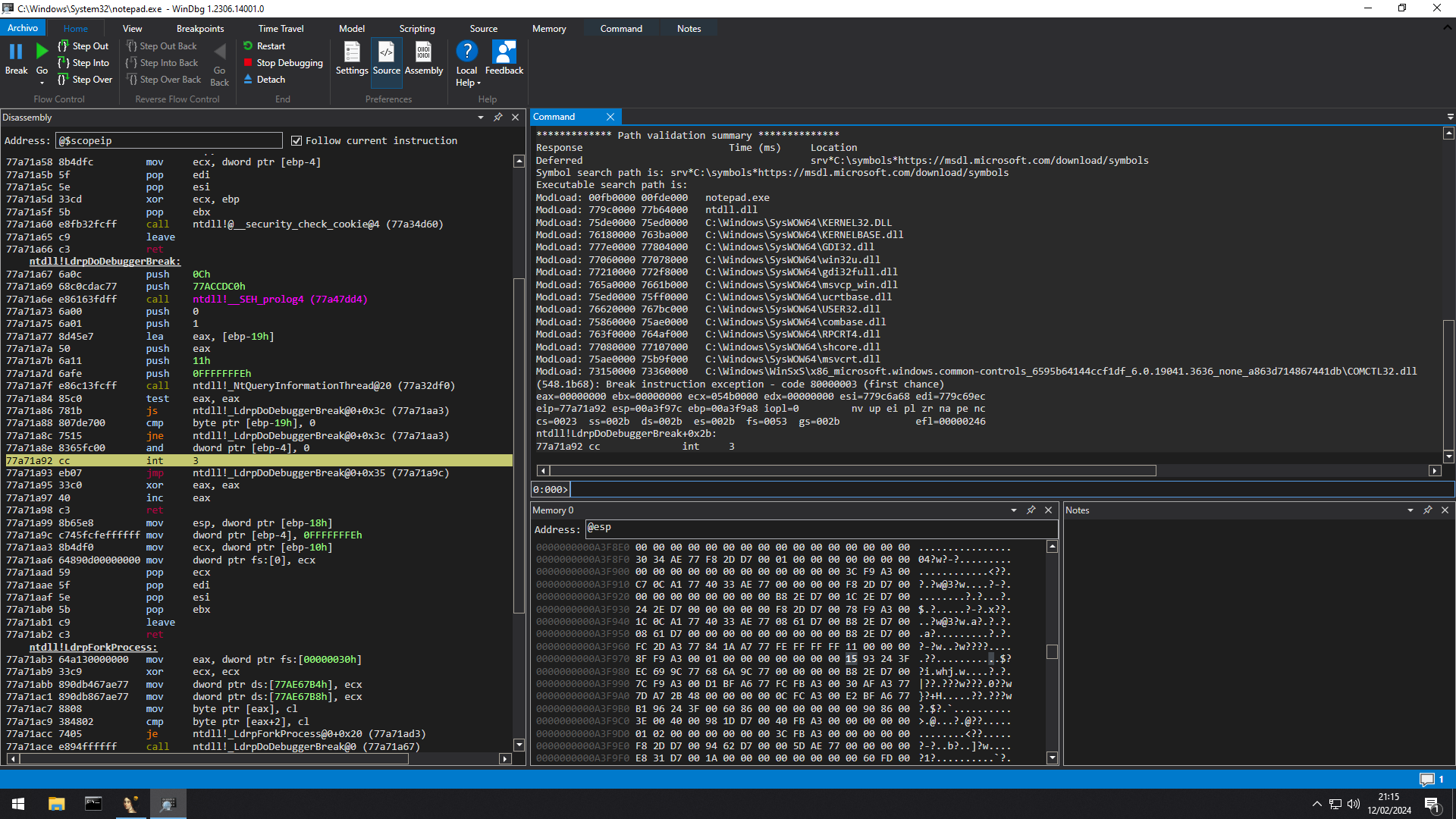Viewport: 1456px width, 819px height.
Task: Detach the debugger from the process
Action: click(x=264, y=80)
